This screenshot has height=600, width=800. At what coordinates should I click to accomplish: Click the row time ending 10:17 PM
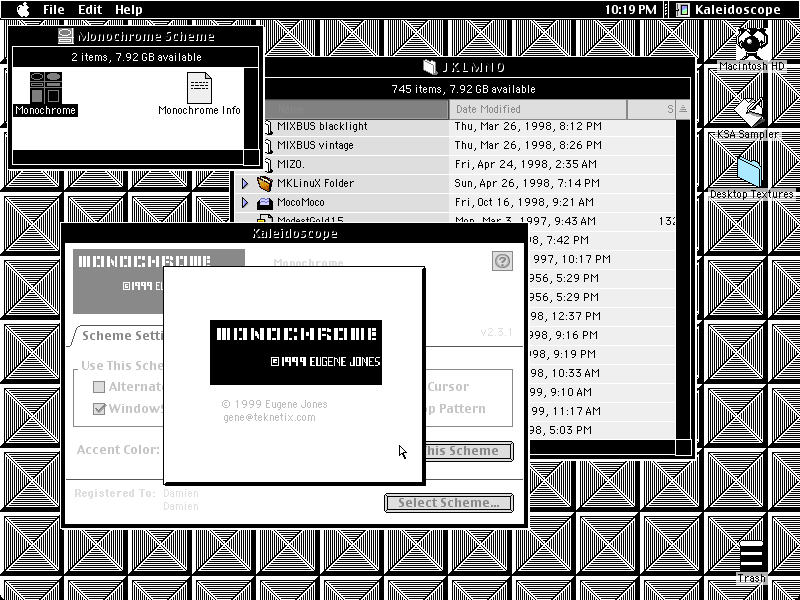pos(571,259)
